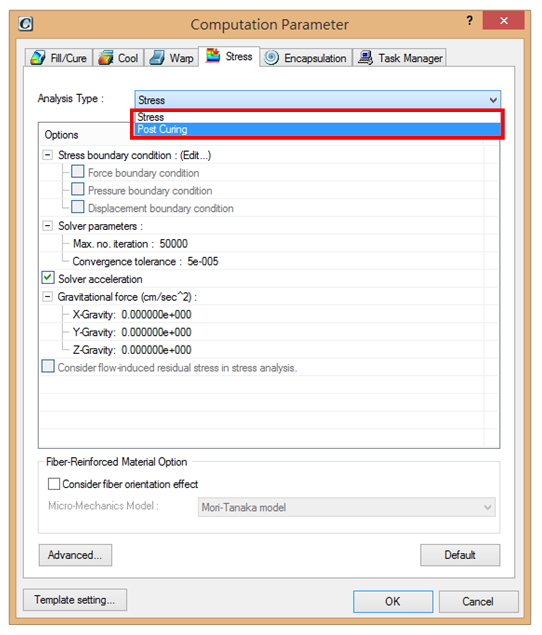Viewport: 542px width, 635px height.
Task: Enable Consider fiber orientation effect
Action: point(53,484)
